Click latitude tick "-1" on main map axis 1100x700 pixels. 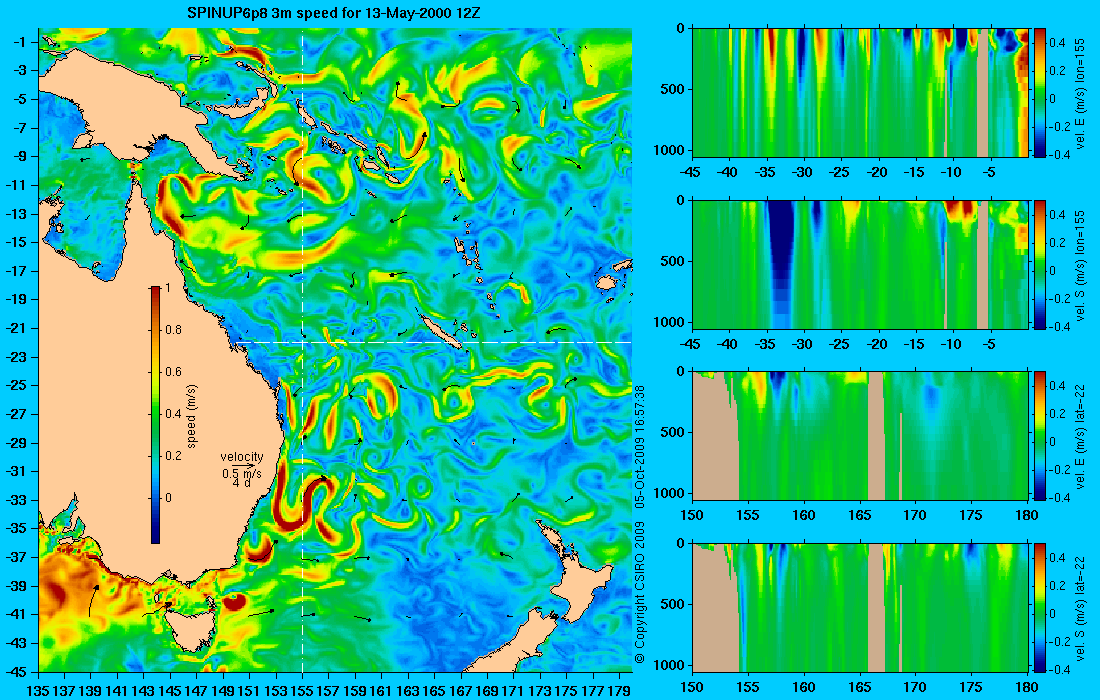point(20,42)
